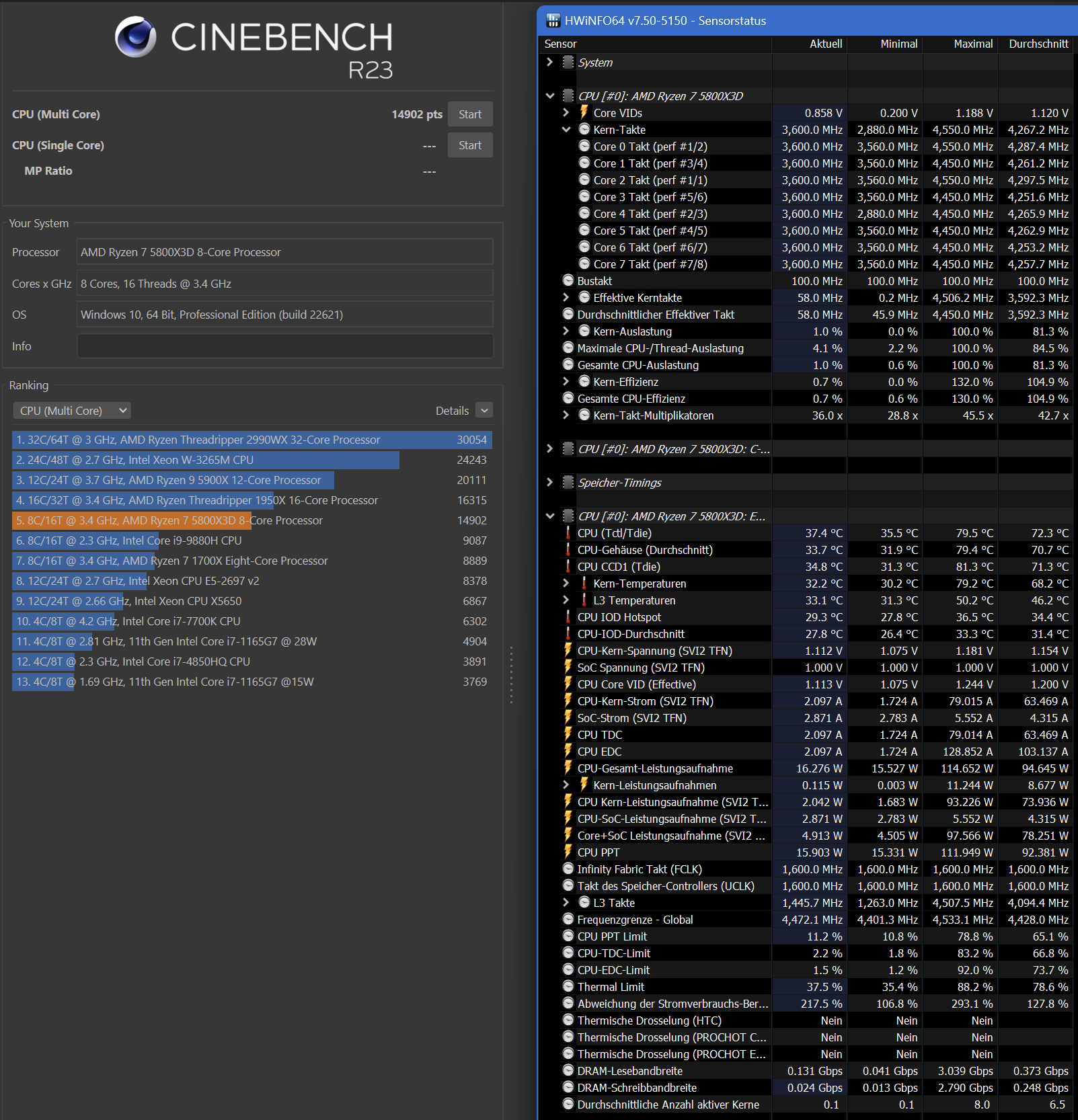Expand the Core VIDs row
The width and height of the screenshot is (1078, 1120).
[x=566, y=113]
